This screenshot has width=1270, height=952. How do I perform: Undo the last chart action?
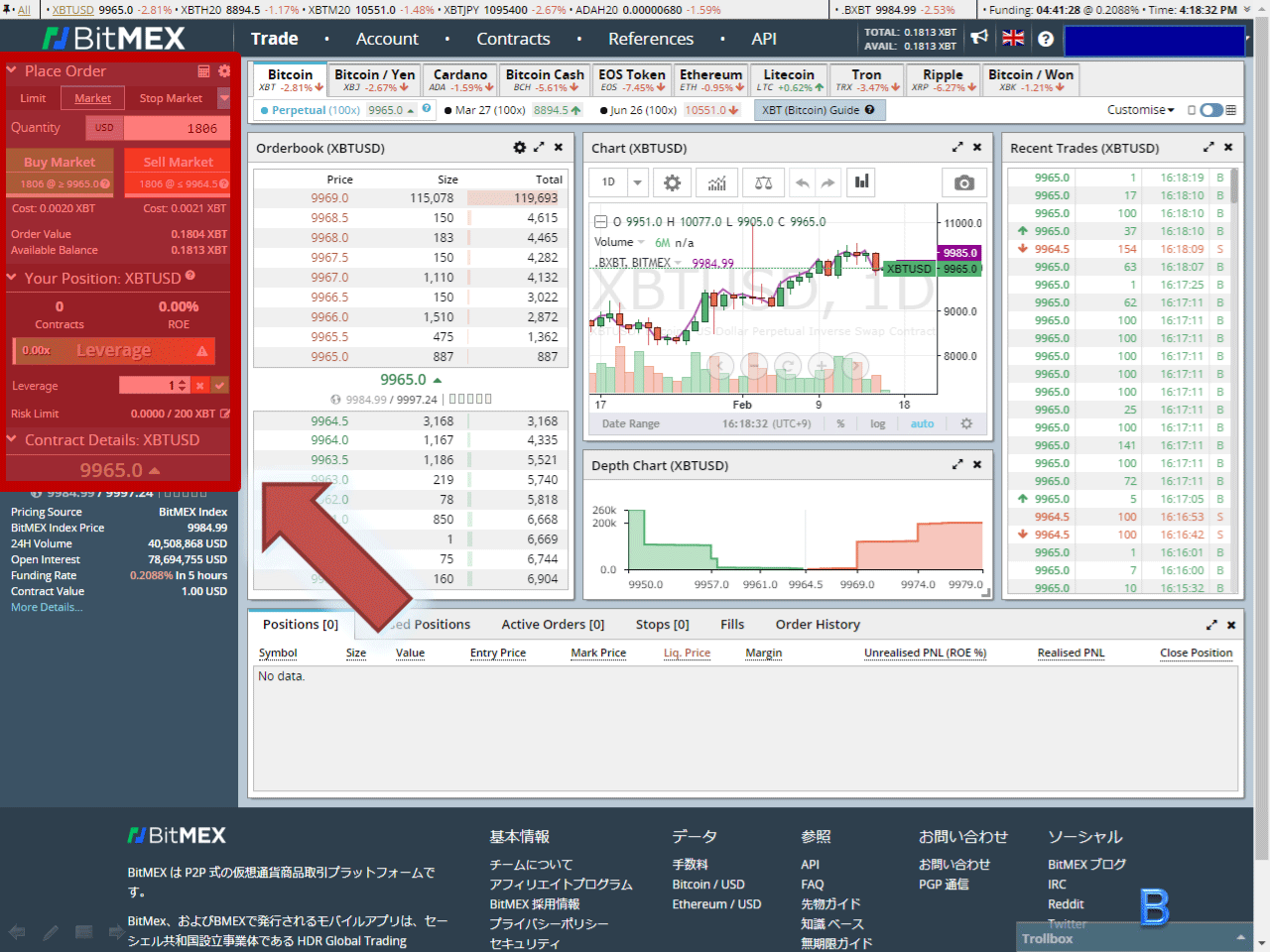[x=803, y=182]
